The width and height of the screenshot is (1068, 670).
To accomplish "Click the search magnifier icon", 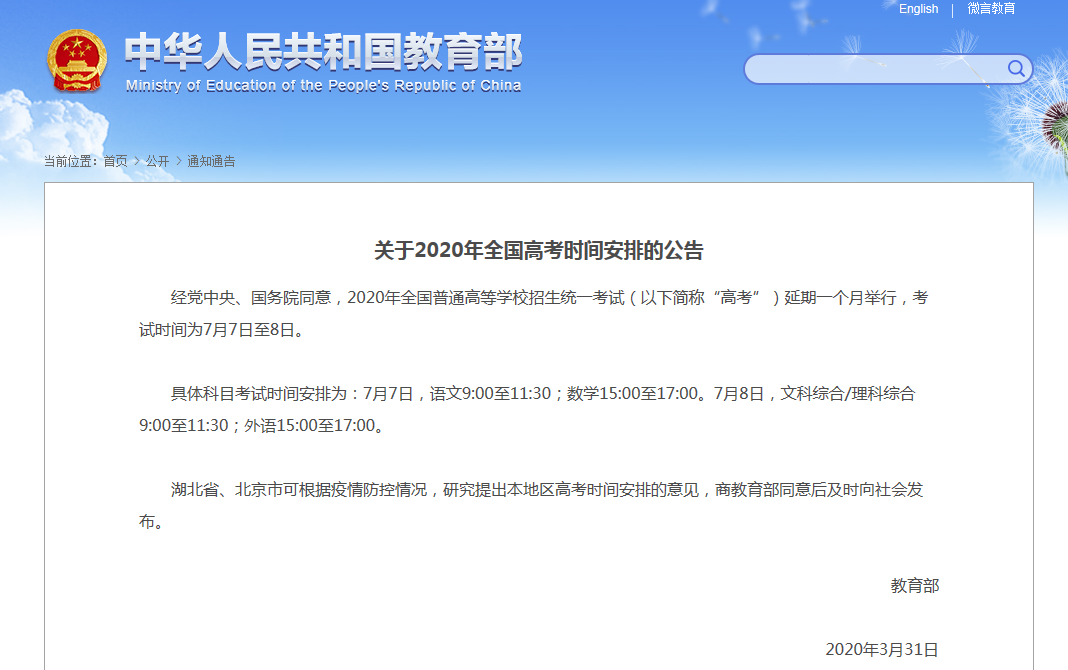I will pos(1016,68).
